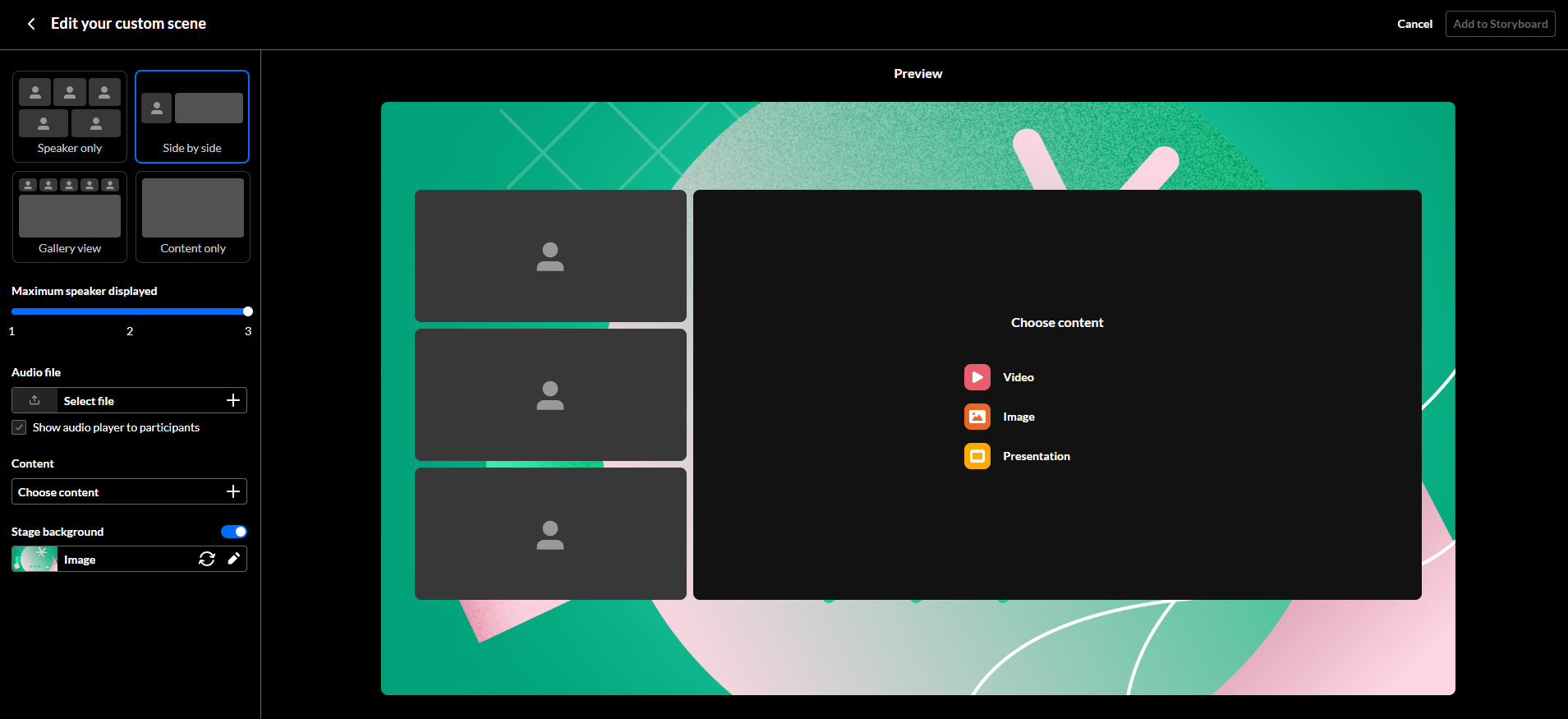
Task: Click the 'Preview' heading text
Action: click(x=918, y=73)
